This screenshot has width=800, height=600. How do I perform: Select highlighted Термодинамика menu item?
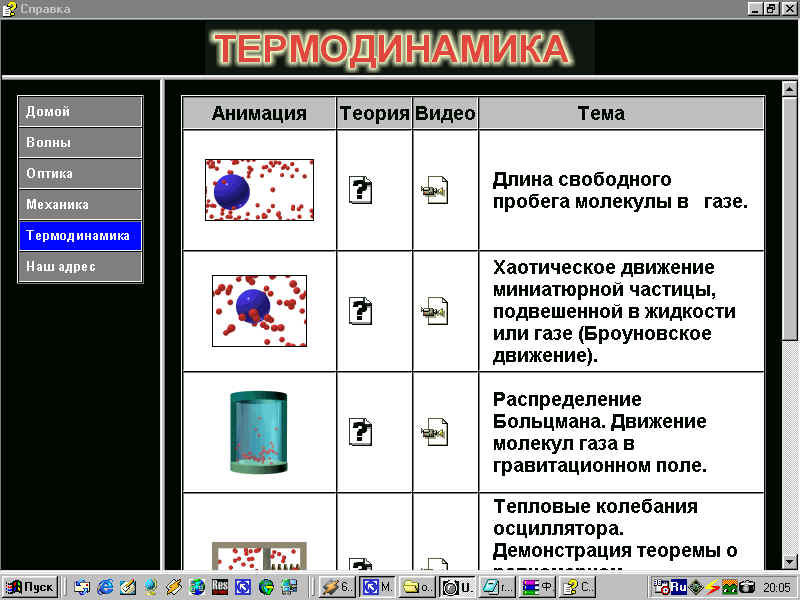pyautogui.click(x=80, y=236)
